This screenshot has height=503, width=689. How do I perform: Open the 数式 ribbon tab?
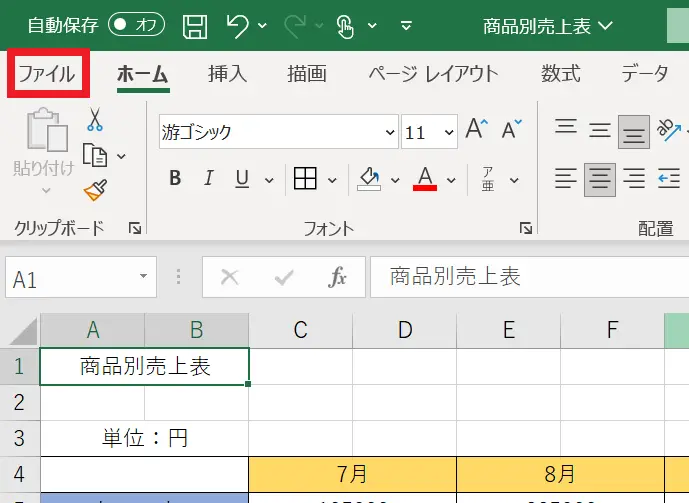[x=560, y=73]
